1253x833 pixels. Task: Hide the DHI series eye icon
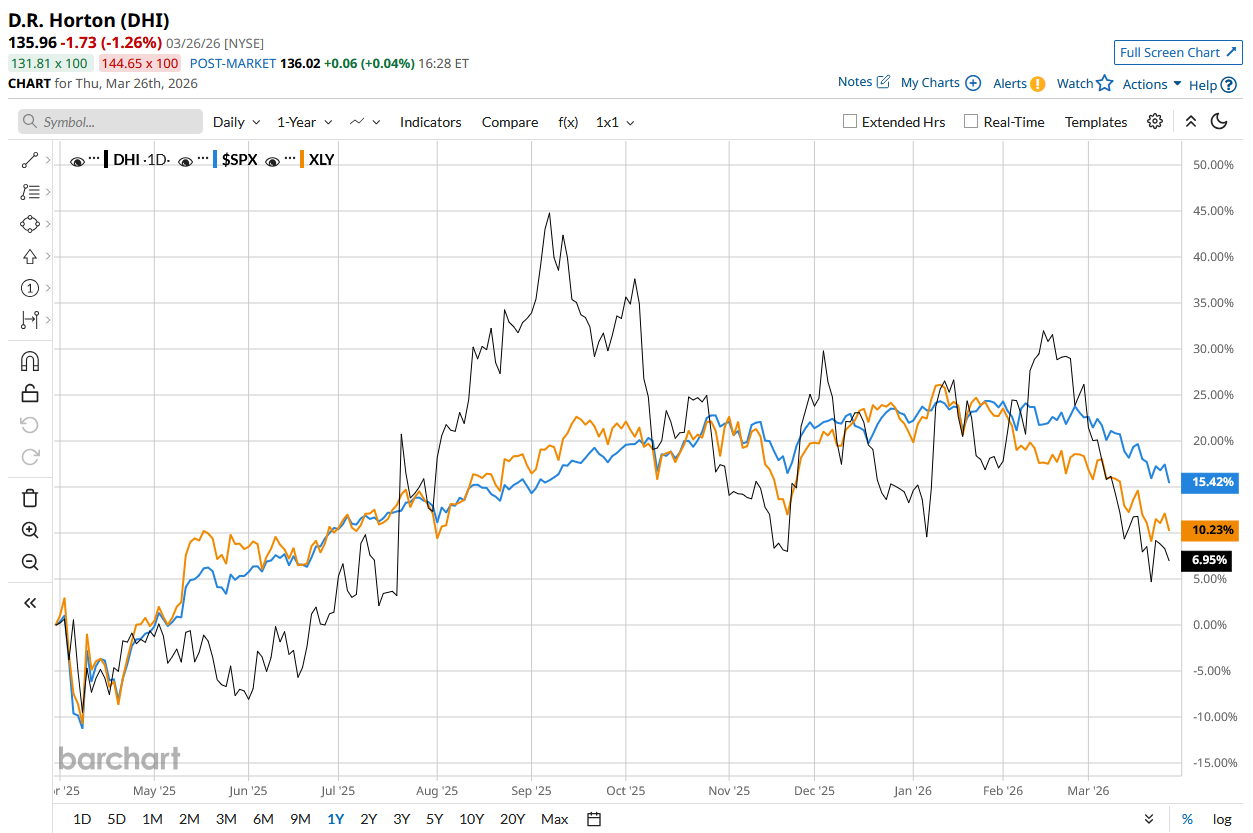(77, 160)
